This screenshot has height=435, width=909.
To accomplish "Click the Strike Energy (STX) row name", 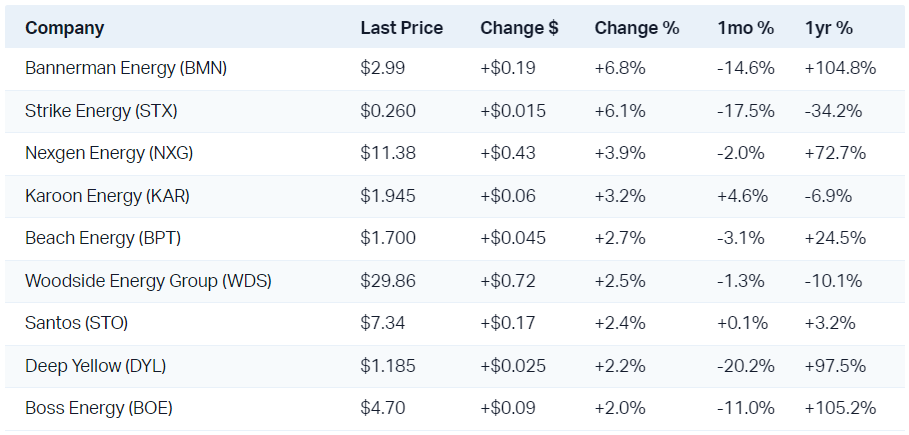I will (101, 111).
